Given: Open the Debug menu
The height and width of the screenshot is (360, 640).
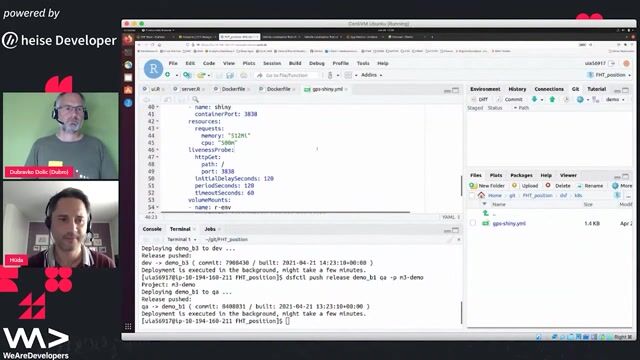Looking at the screenshot, I should pos(317,63).
